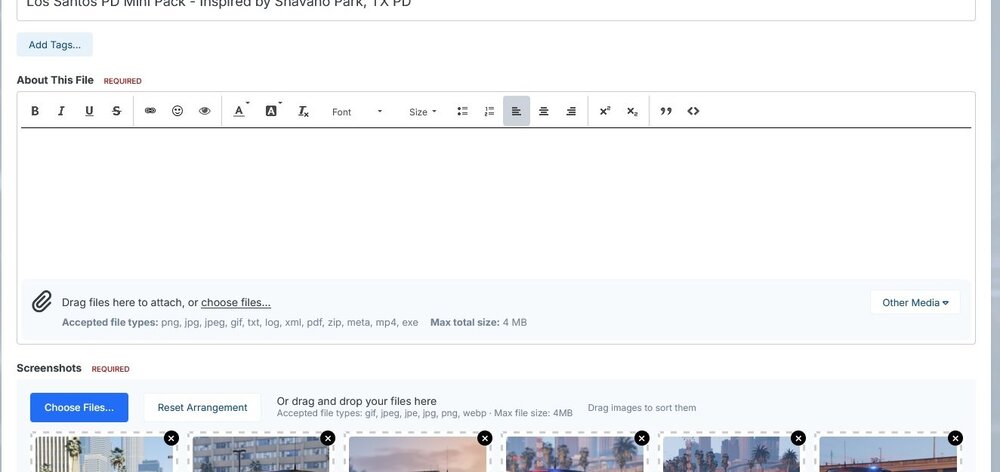Open the Font dropdown
Image resolution: width=1000 pixels, height=472 pixels.
pos(357,112)
